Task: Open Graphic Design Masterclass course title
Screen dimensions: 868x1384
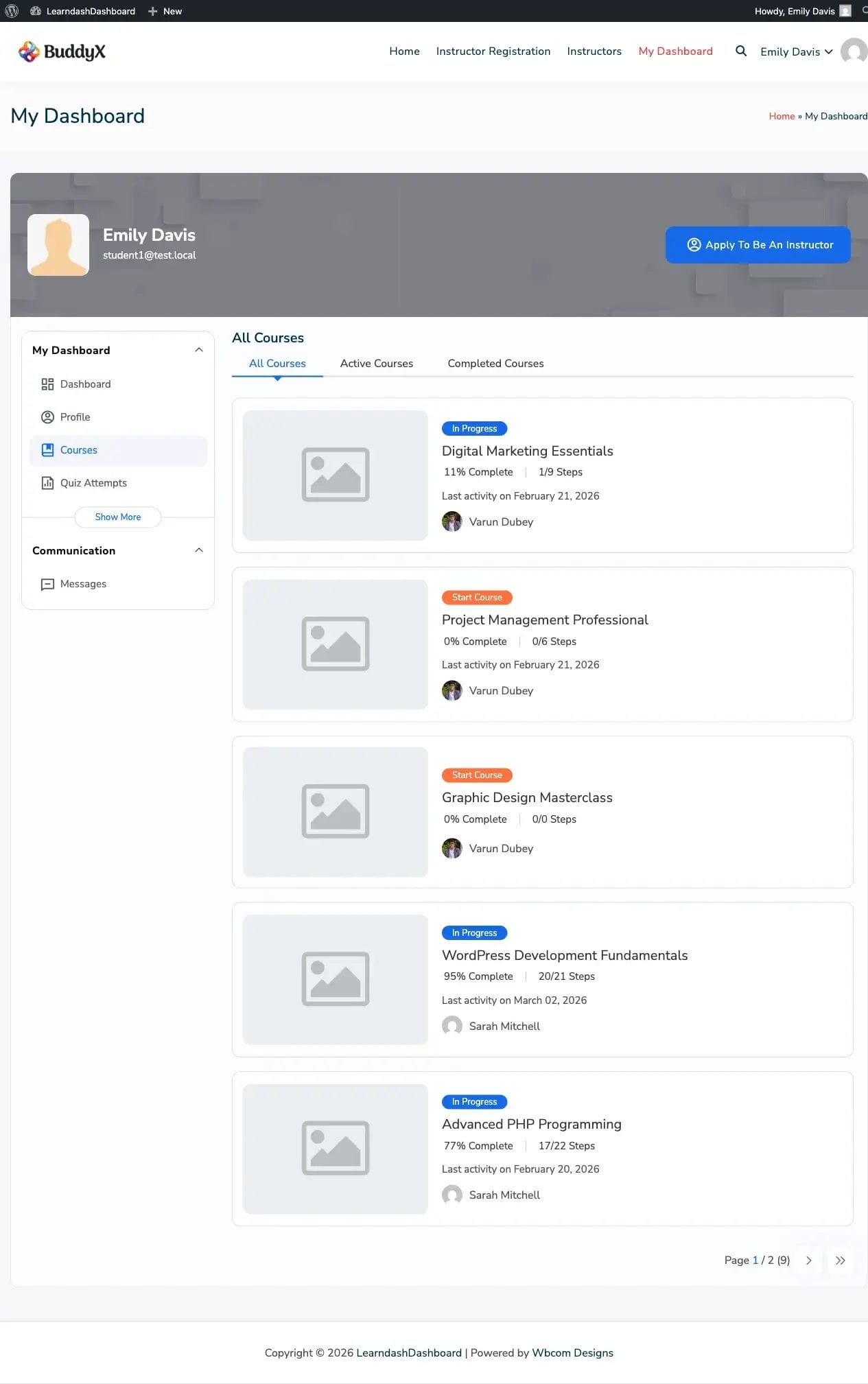Action: [x=527, y=797]
